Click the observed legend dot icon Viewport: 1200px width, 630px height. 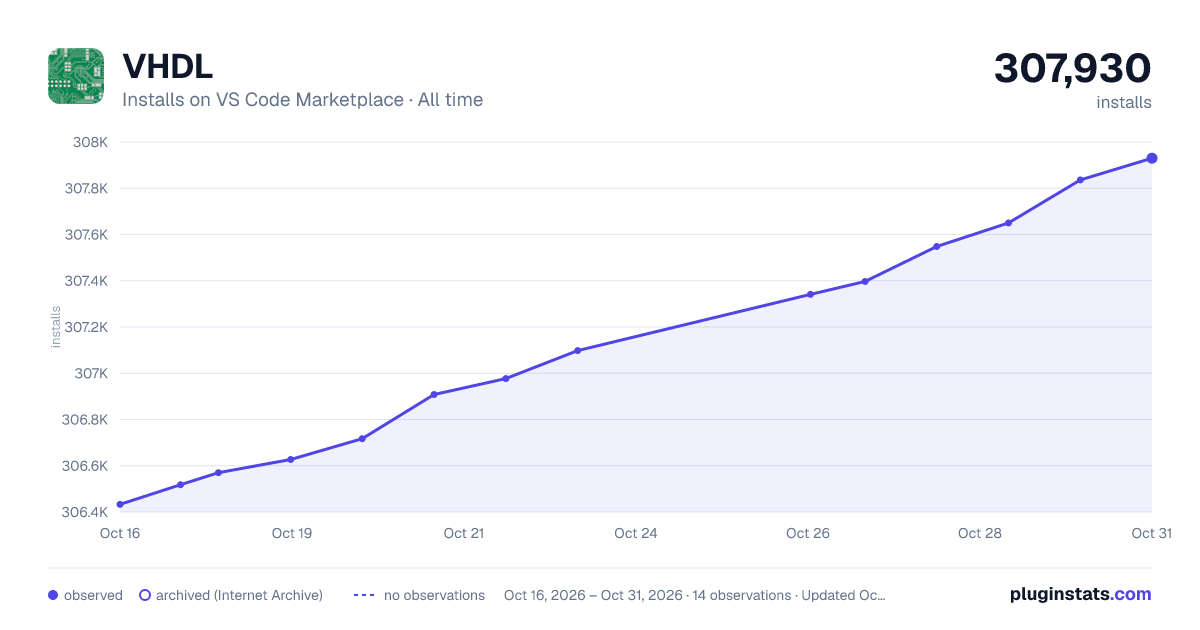(x=53, y=595)
